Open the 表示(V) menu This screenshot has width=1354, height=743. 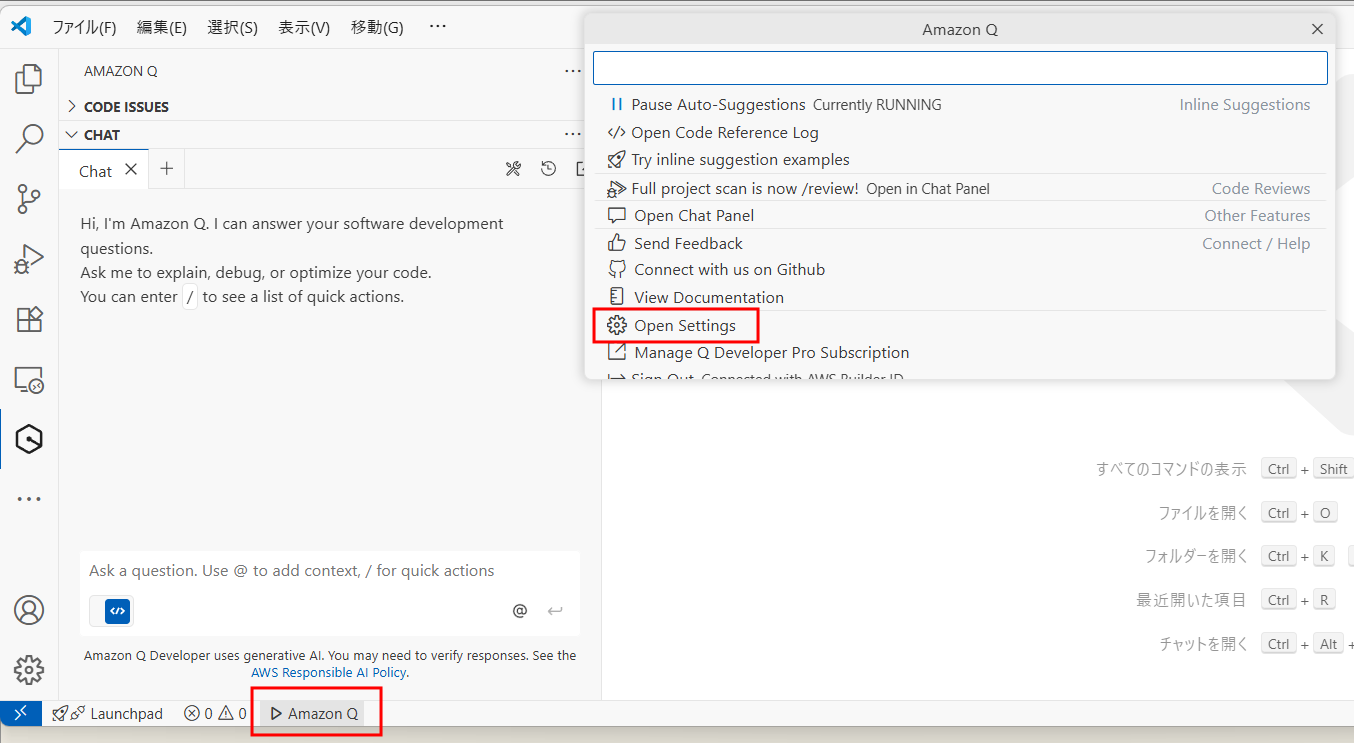[304, 27]
